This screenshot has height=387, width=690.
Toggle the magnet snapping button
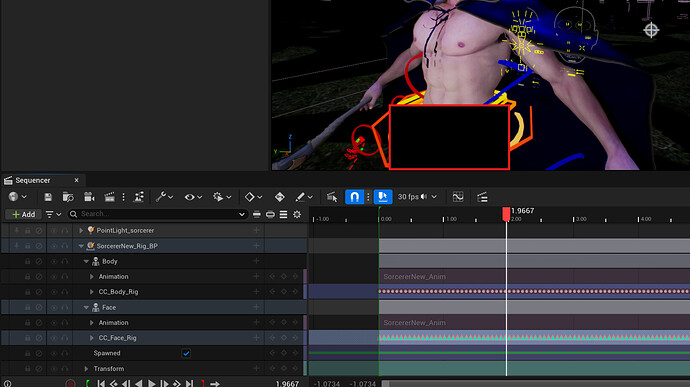tap(355, 197)
